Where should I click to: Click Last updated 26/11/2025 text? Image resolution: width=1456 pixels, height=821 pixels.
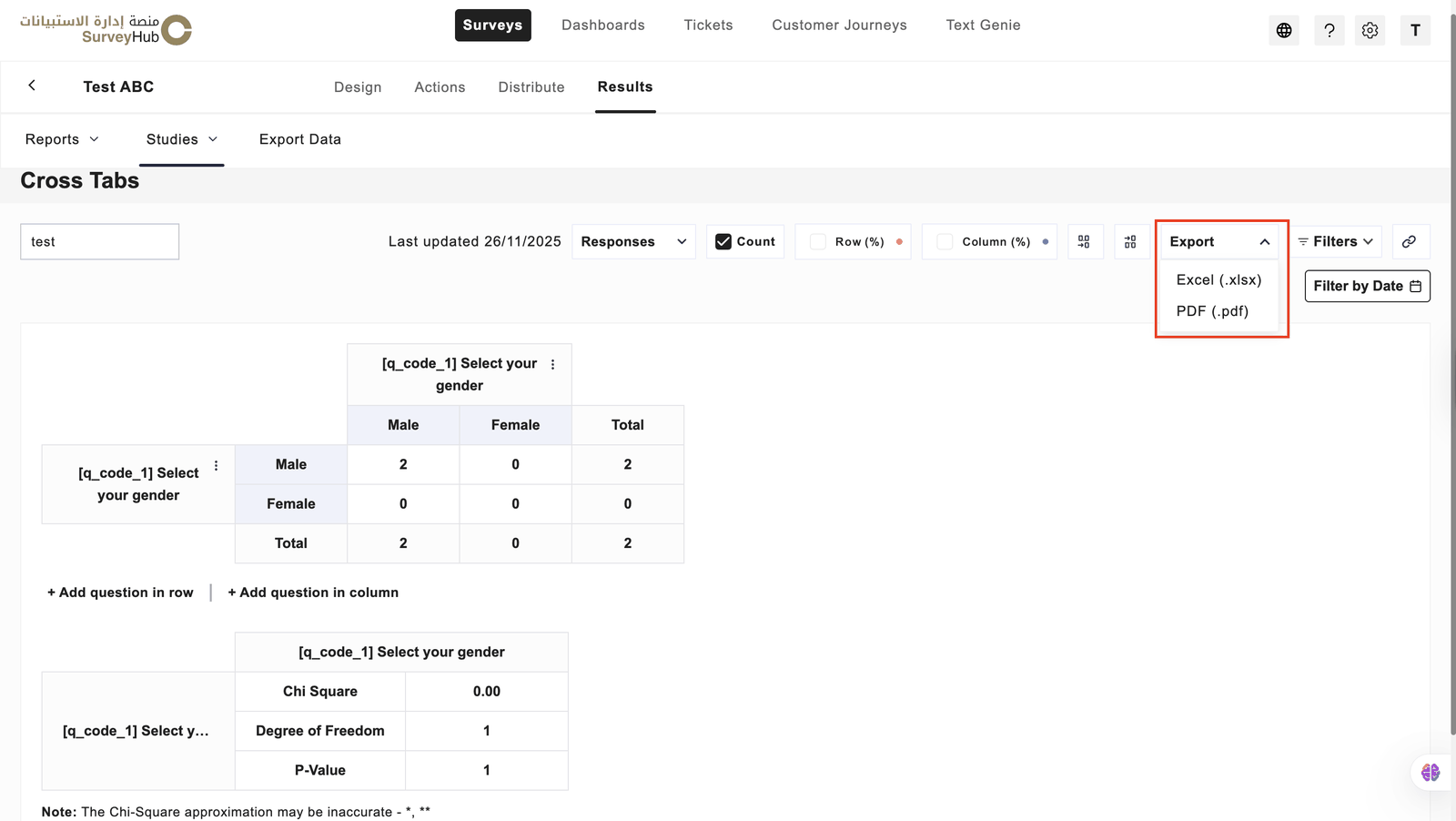(x=475, y=241)
